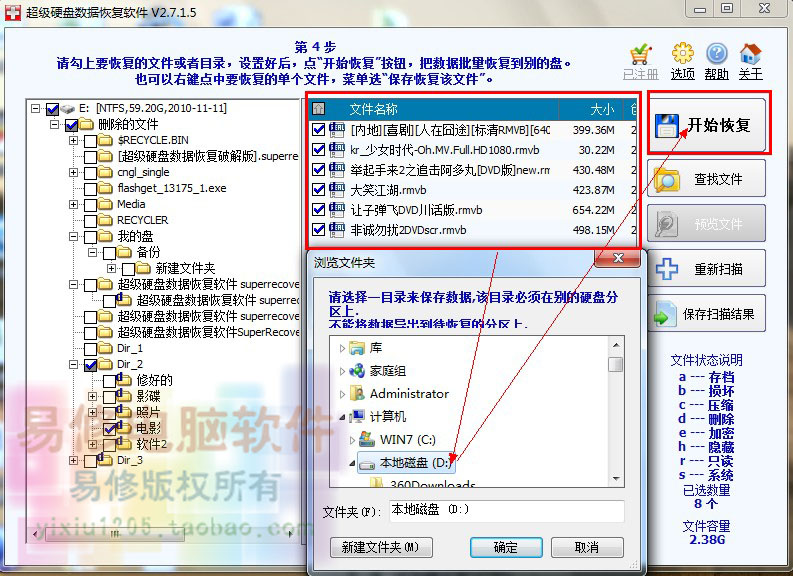Click the 文件夹(F) path input field
This screenshot has width=793, height=576.
[x=506, y=511]
